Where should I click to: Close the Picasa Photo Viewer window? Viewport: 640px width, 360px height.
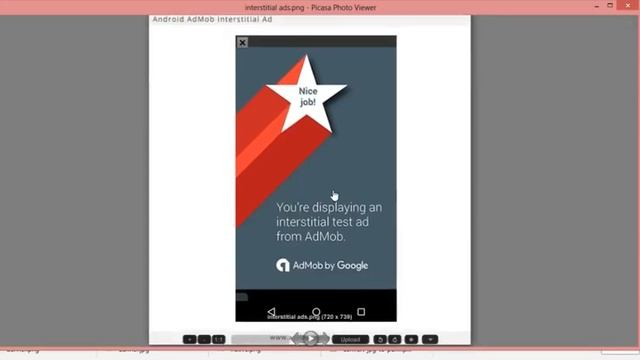(x=628, y=5)
